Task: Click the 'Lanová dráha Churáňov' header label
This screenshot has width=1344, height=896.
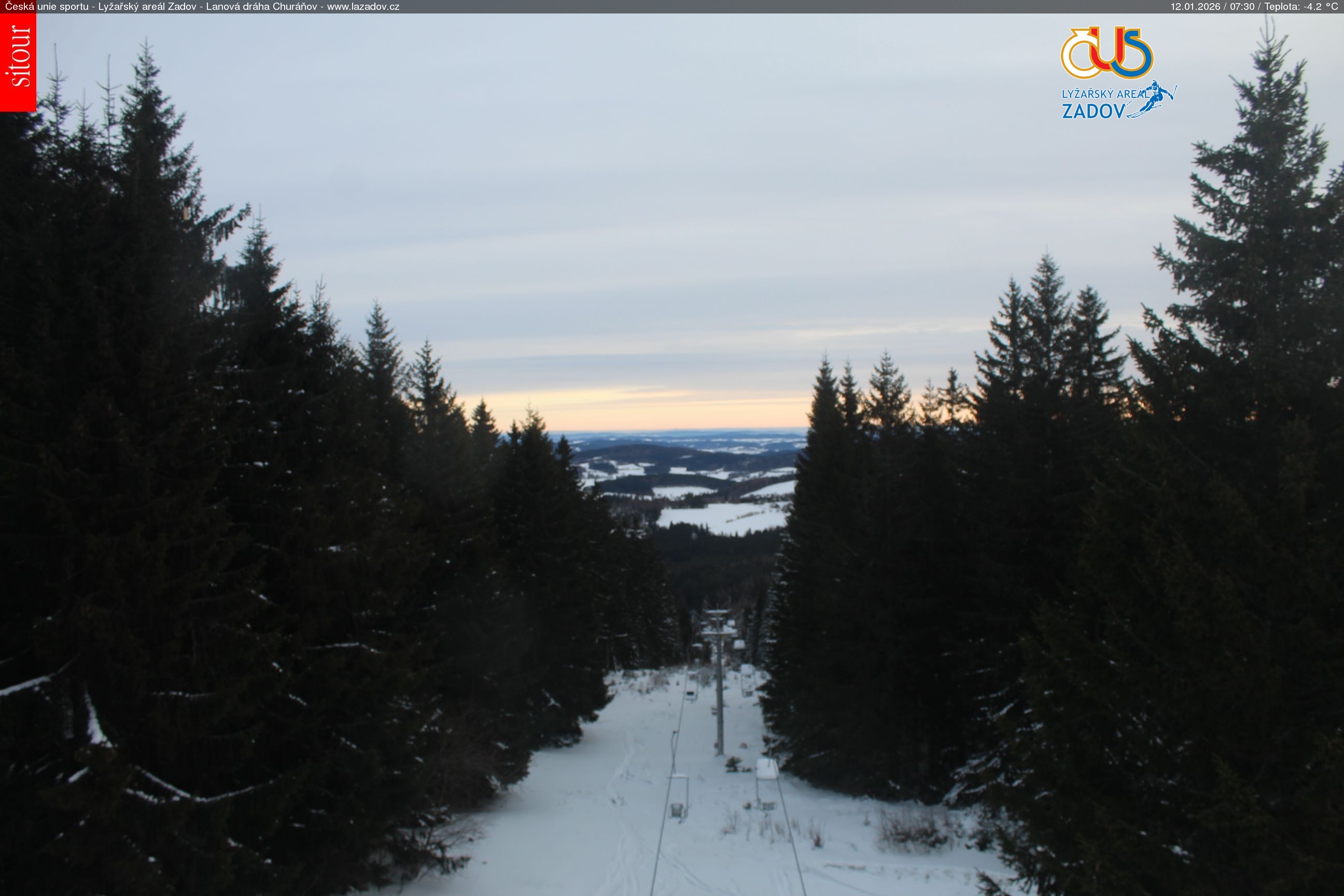Action: point(262,7)
